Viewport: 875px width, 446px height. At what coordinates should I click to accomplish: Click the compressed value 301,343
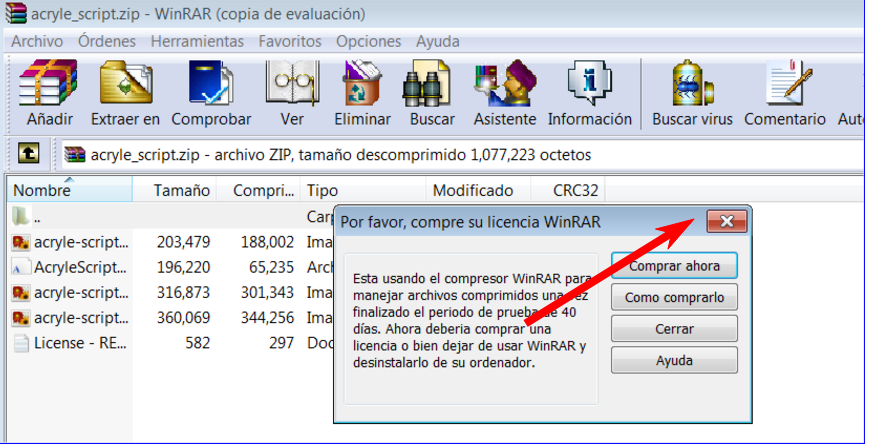coord(267,292)
